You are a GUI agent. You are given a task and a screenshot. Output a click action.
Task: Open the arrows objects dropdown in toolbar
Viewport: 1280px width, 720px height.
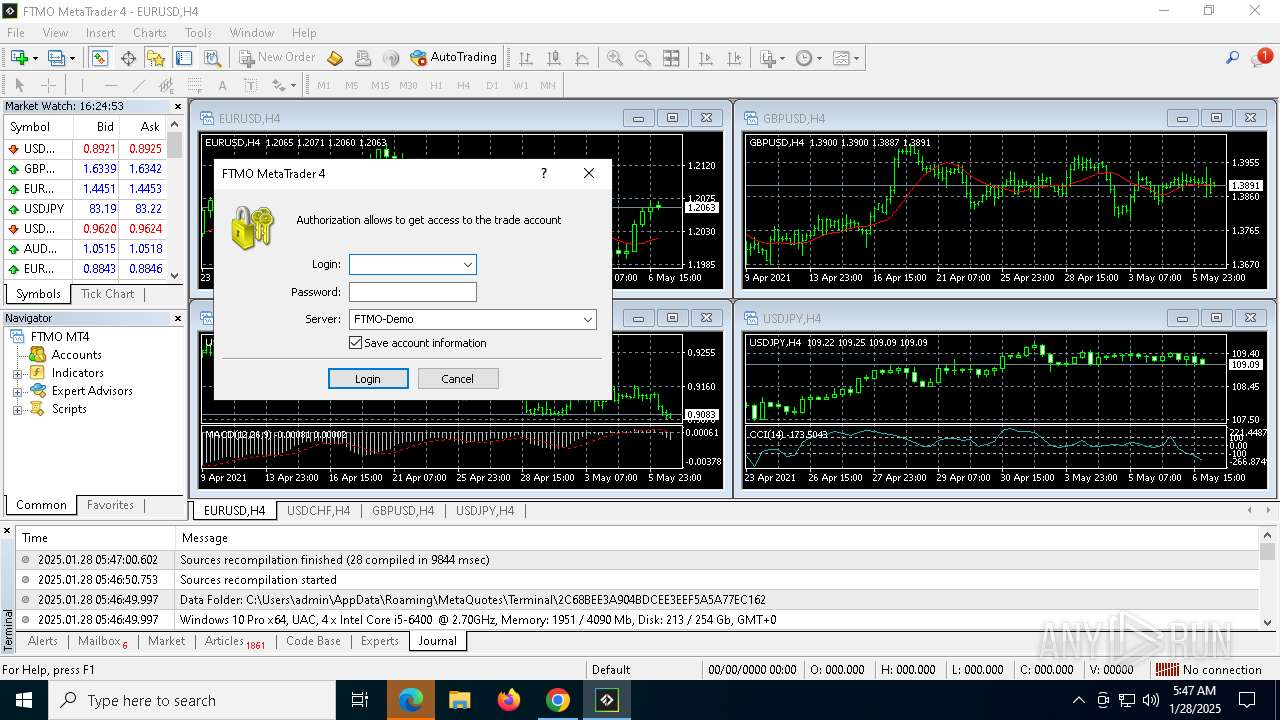tap(283, 86)
